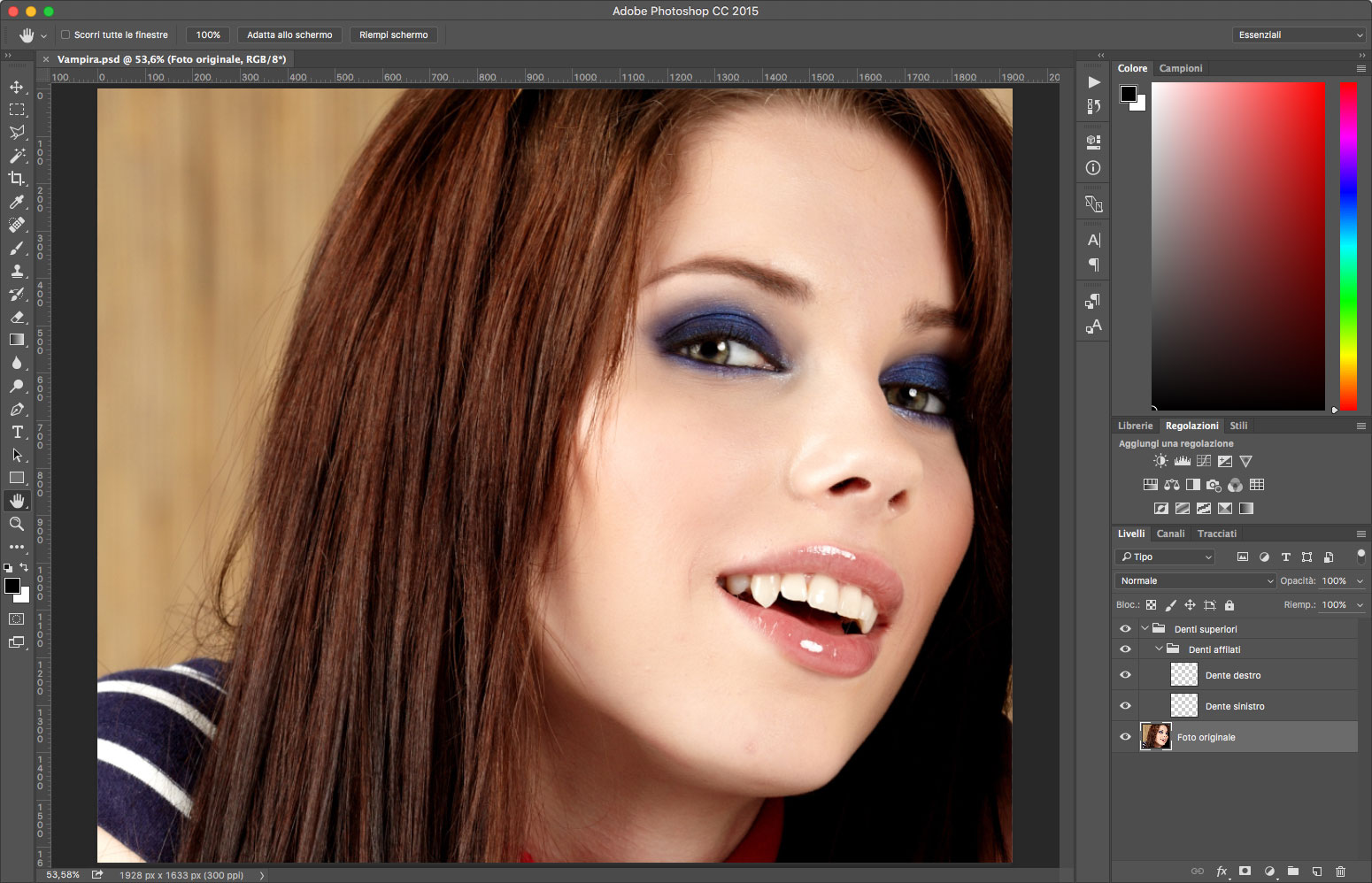Open the Paragraph panel icon
Viewport: 1372px width, 883px height.
pyautogui.click(x=1093, y=265)
